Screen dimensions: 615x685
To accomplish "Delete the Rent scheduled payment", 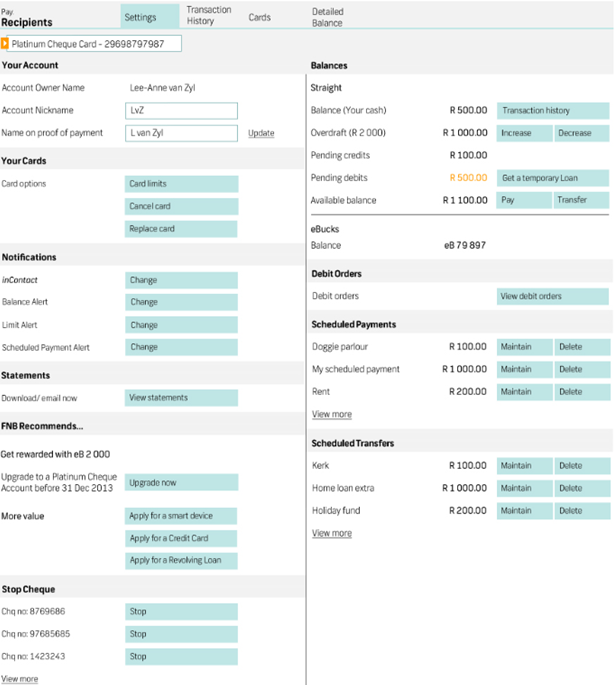I will pos(582,392).
